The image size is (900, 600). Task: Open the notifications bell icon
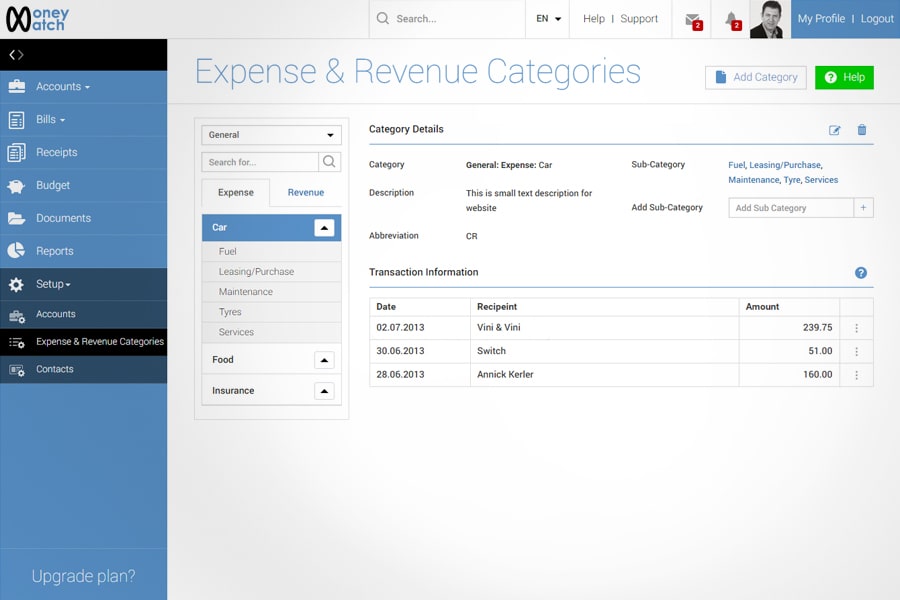coord(731,19)
